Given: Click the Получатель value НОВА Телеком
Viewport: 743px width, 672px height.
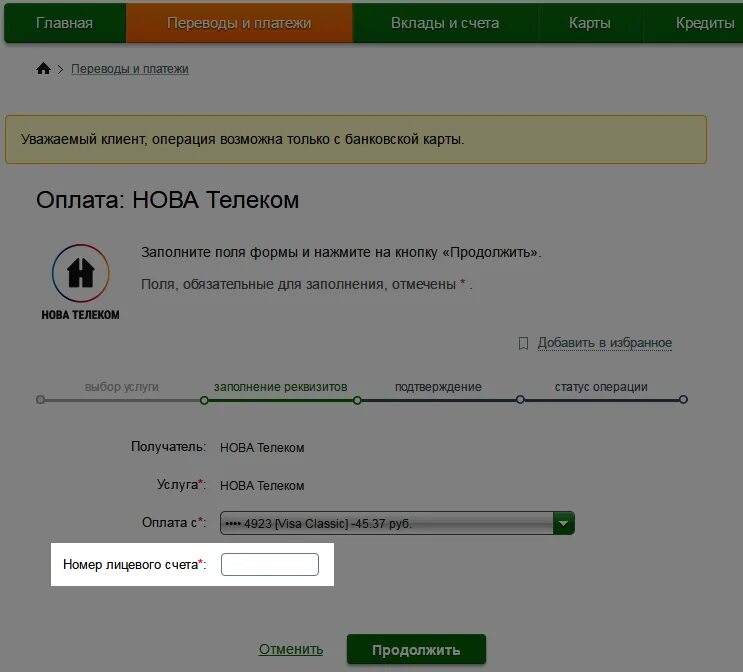Looking at the screenshot, I should (262, 447).
